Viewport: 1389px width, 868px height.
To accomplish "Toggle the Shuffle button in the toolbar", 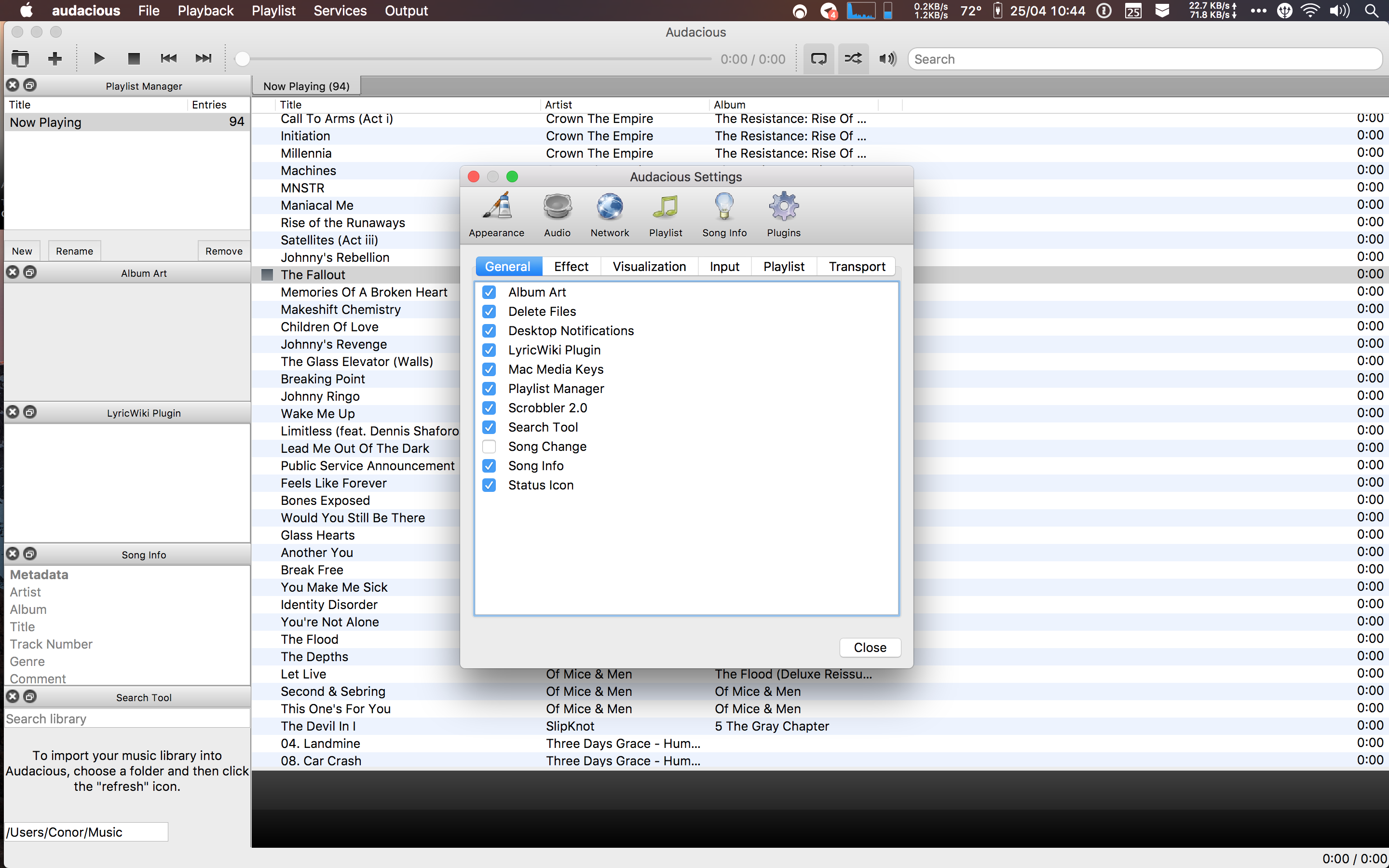I will 853,58.
